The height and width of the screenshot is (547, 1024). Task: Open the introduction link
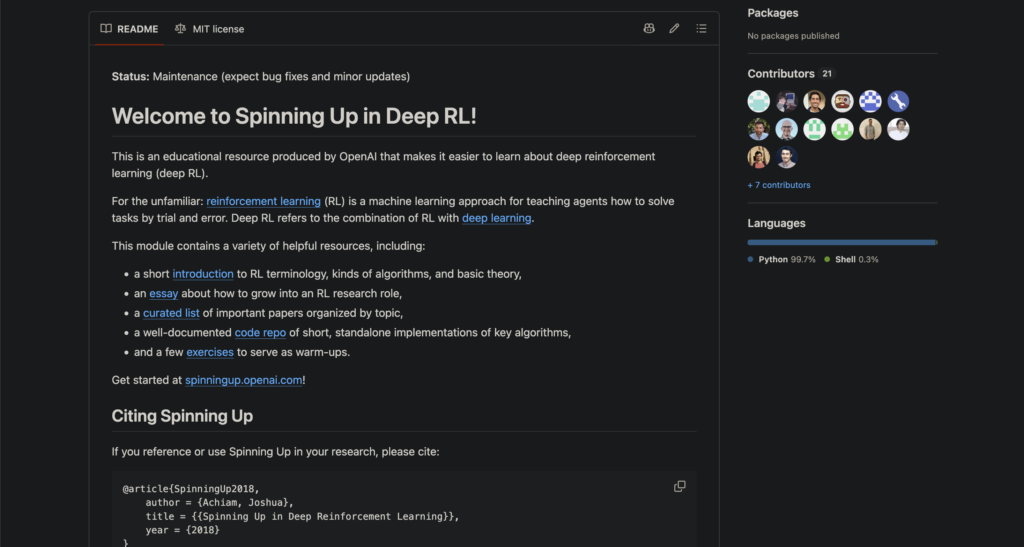202,274
